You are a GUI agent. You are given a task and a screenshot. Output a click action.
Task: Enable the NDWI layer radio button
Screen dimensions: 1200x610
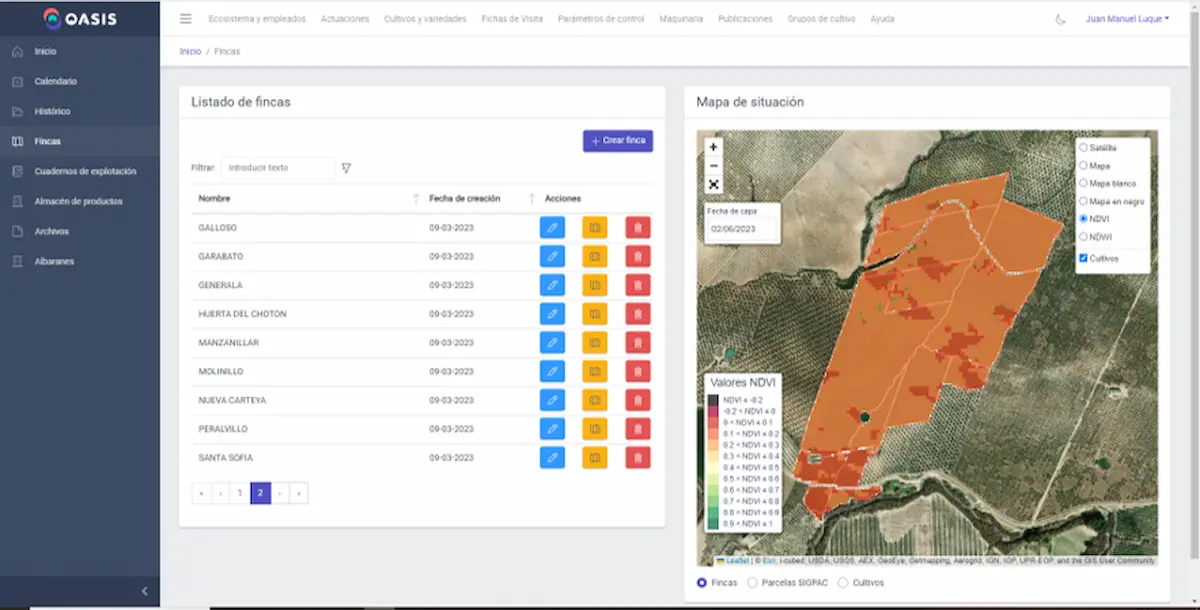pos(1084,237)
